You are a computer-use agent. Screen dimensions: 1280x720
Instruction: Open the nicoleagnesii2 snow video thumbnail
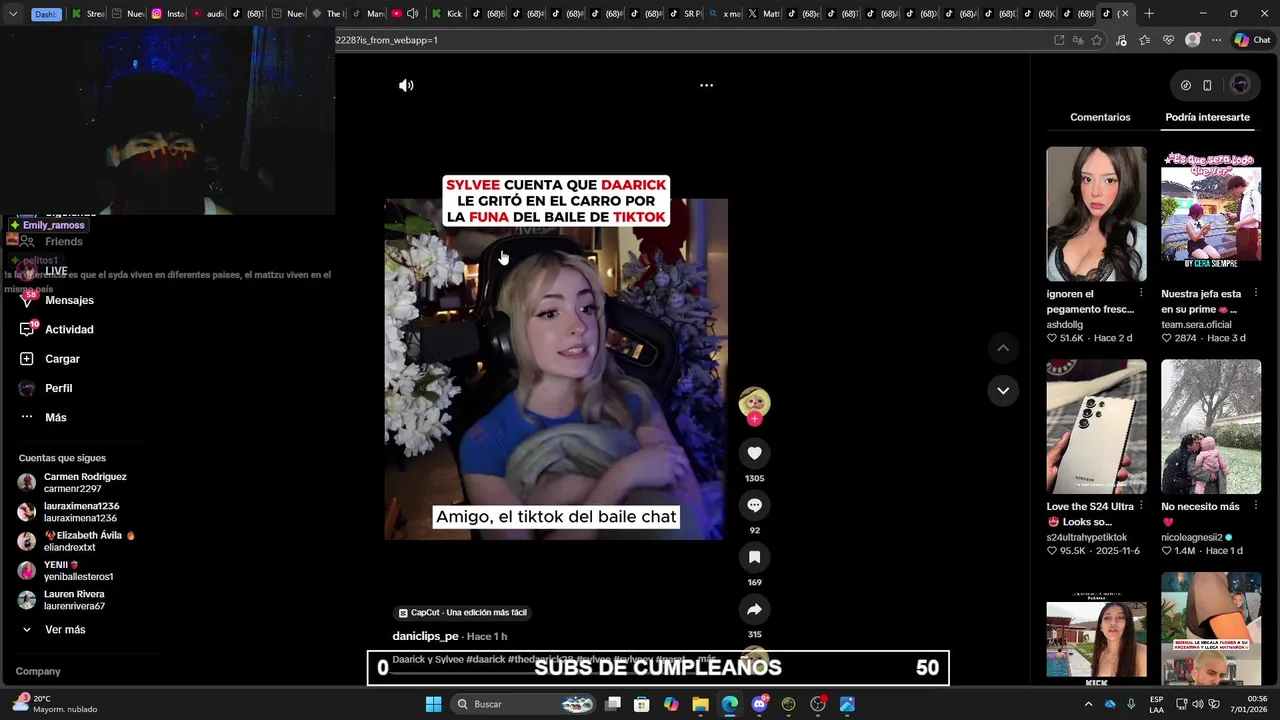pyautogui.click(x=1211, y=427)
